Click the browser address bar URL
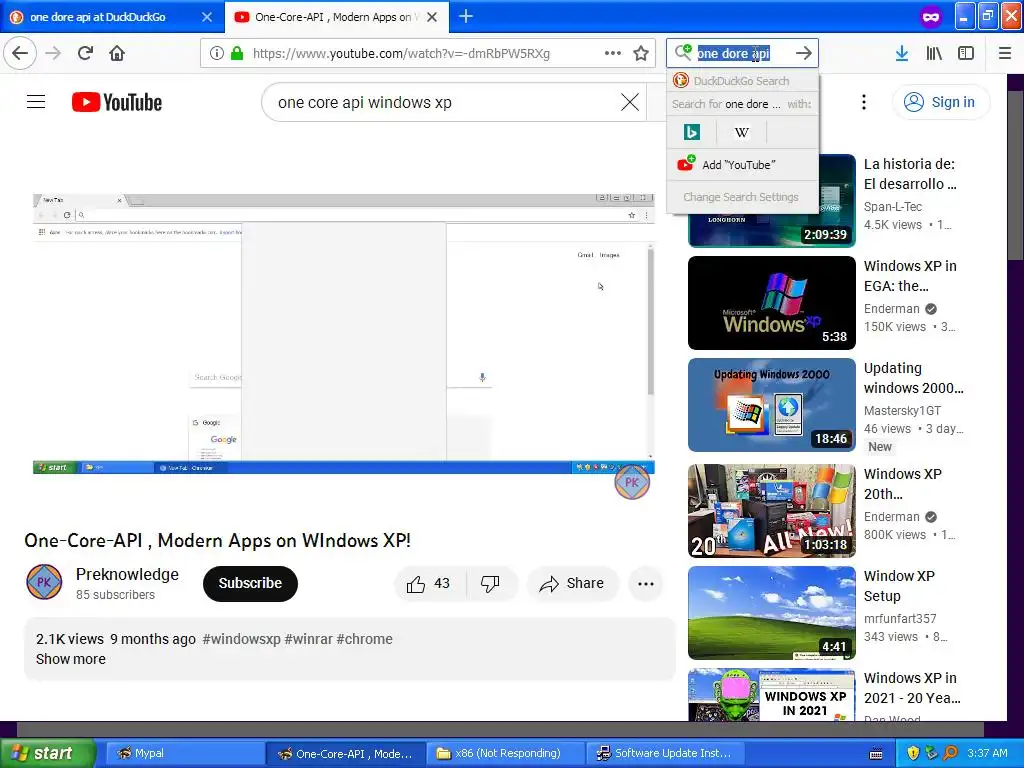The image size is (1024, 768). pyautogui.click(x=401, y=54)
